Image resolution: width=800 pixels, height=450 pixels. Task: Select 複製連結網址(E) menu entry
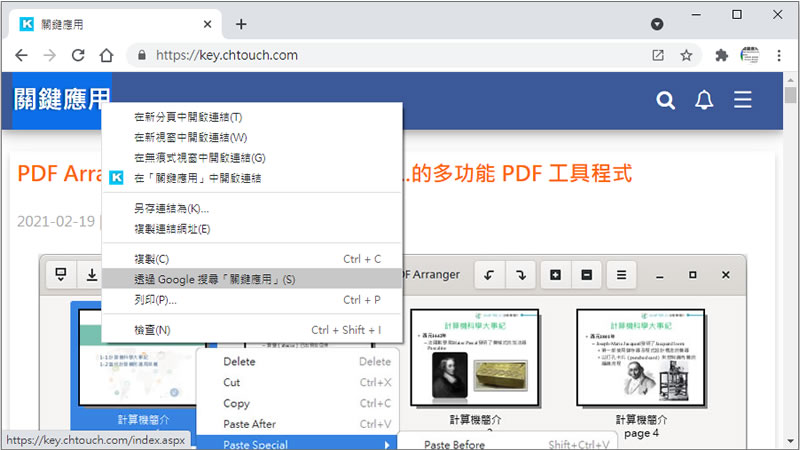point(252,229)
